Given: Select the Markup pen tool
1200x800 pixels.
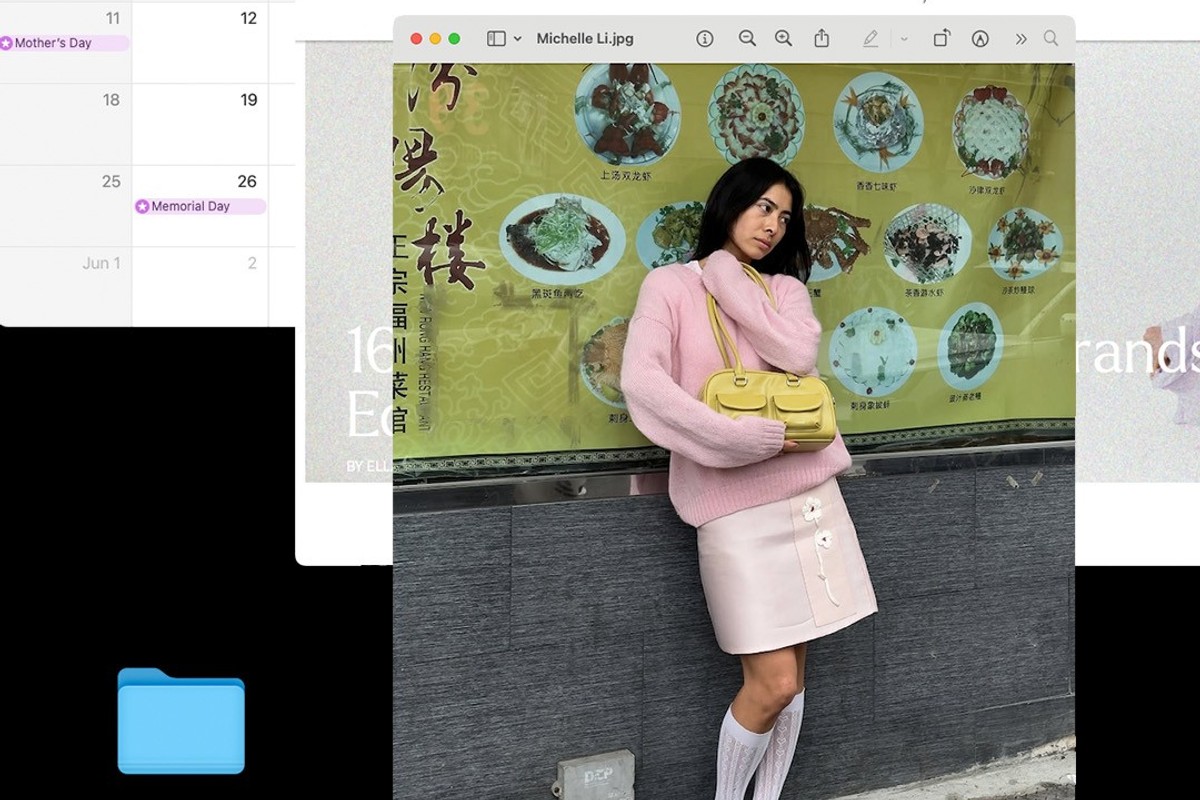Looking at the screenshot, I should (x=870, y=38).
